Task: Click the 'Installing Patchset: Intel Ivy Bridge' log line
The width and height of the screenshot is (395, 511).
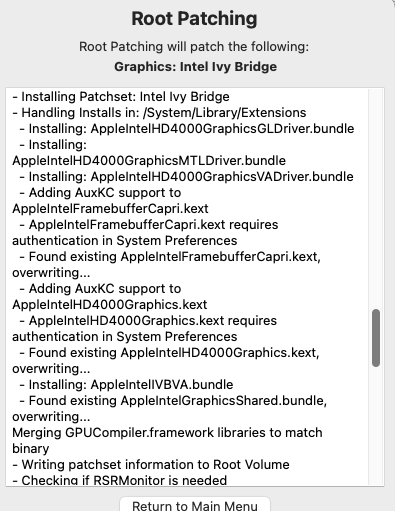Action: point(121,97)
